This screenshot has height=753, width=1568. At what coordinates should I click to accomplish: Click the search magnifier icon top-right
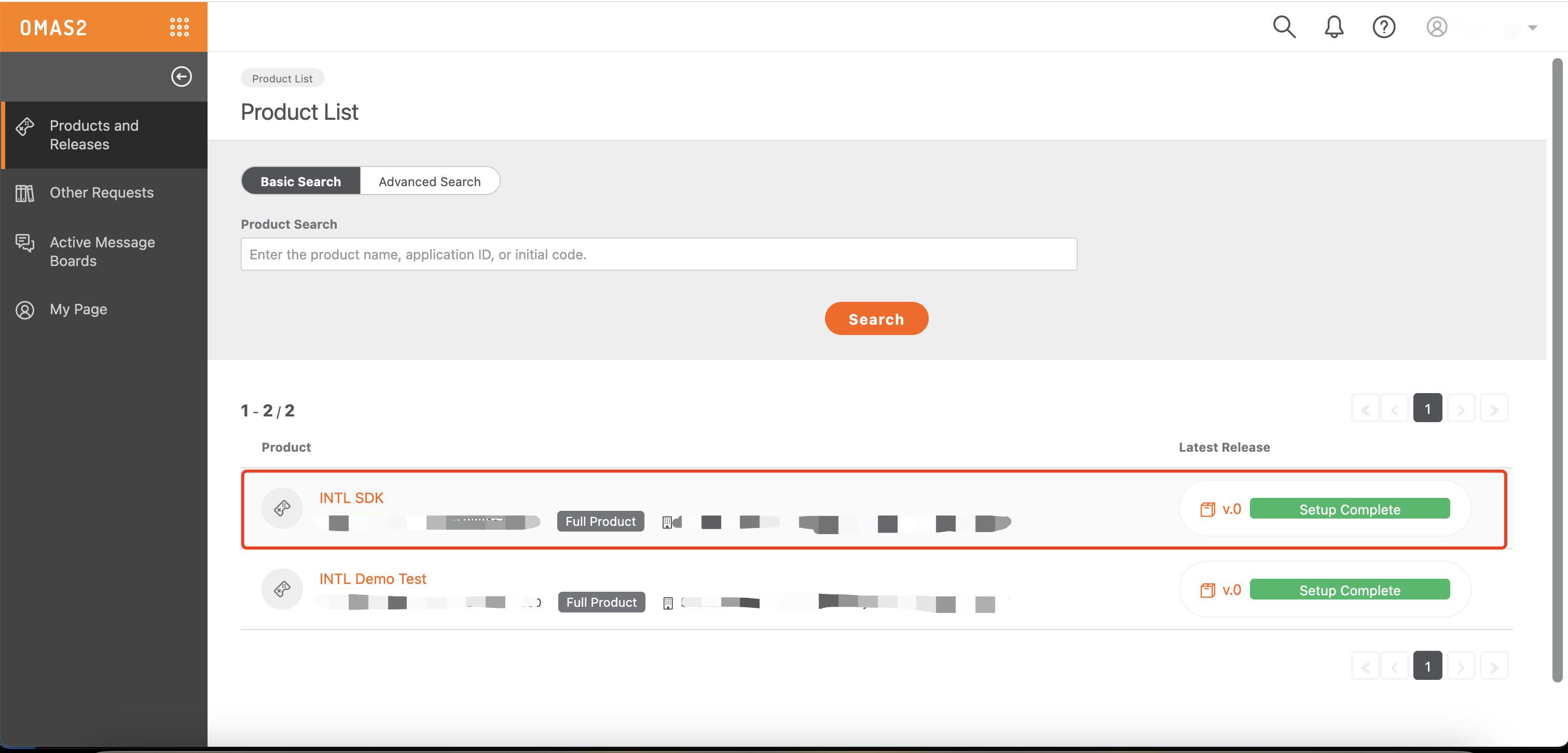click(x=1284, y=25)
